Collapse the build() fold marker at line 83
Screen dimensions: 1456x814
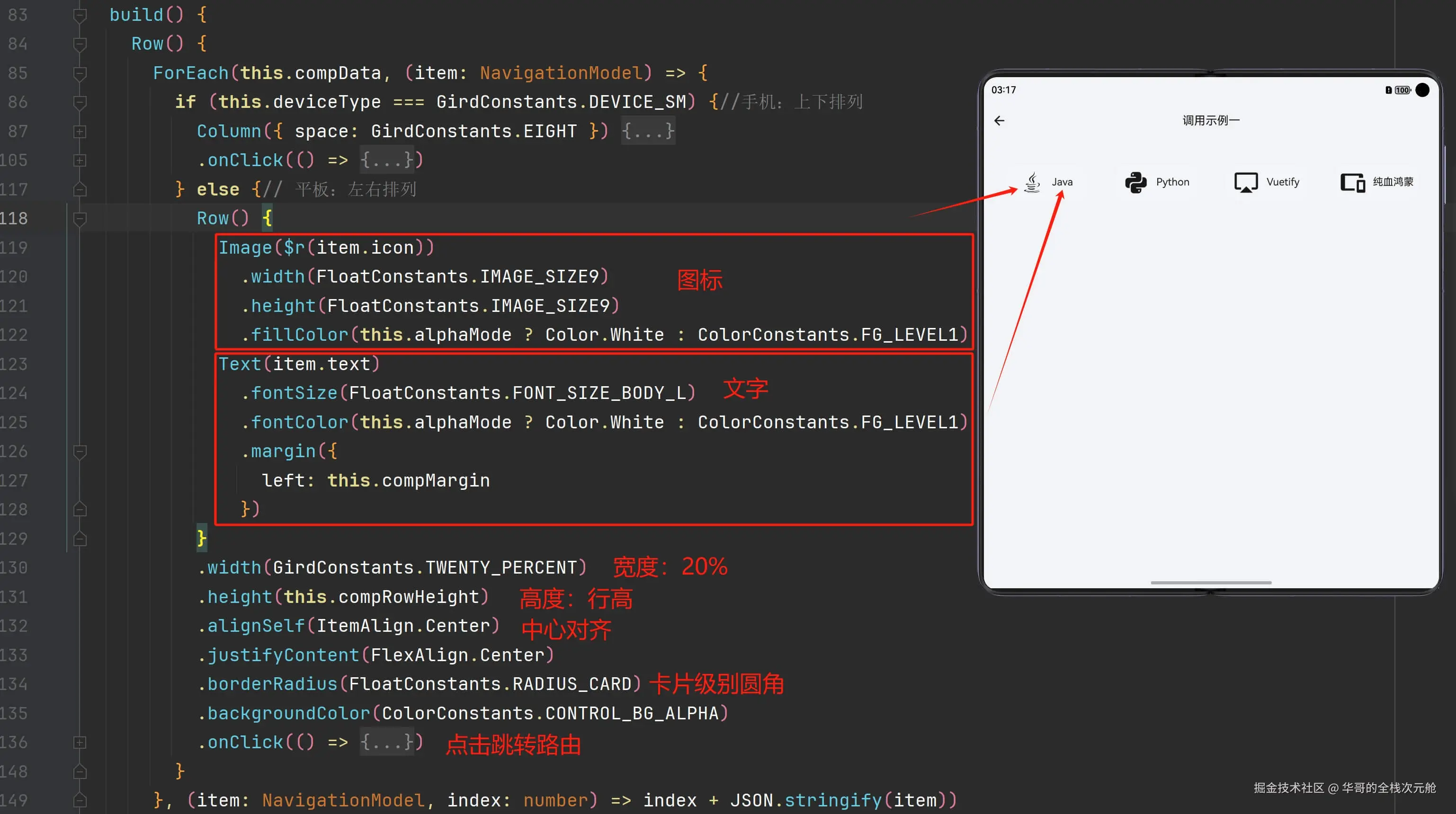coord(80,15)
